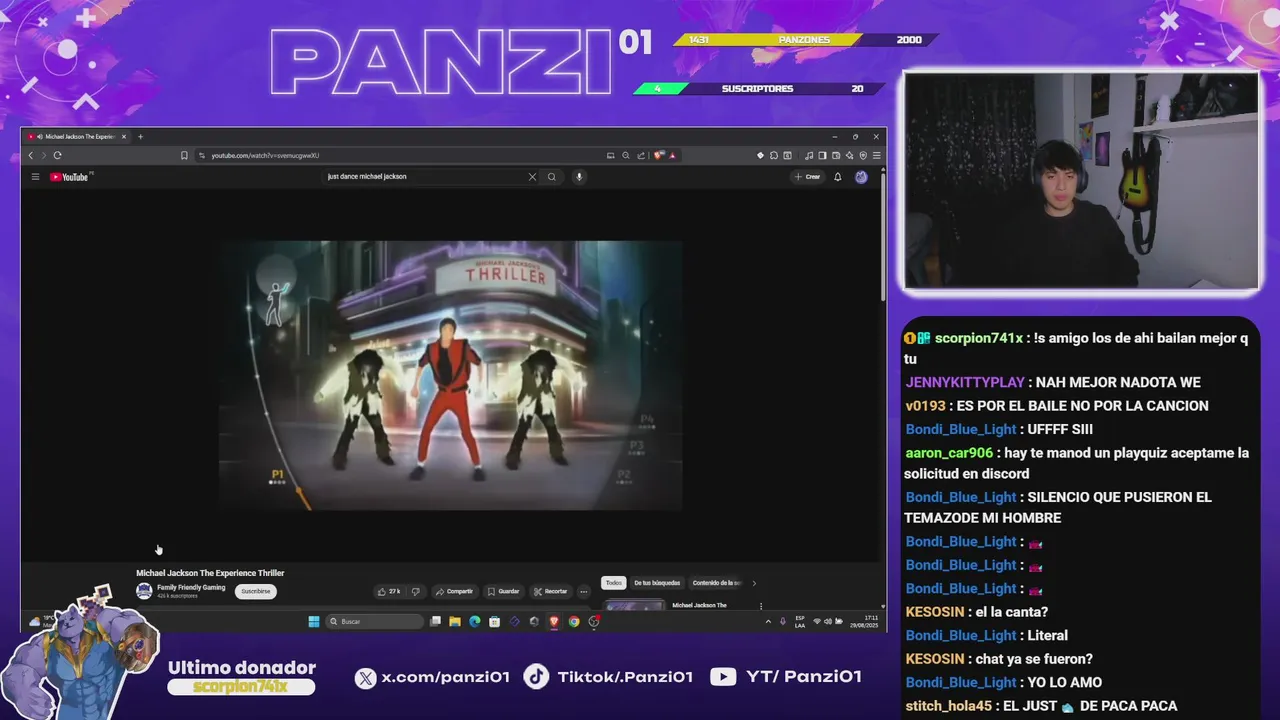Dislike the video with thumbs down

pos(416,591)
